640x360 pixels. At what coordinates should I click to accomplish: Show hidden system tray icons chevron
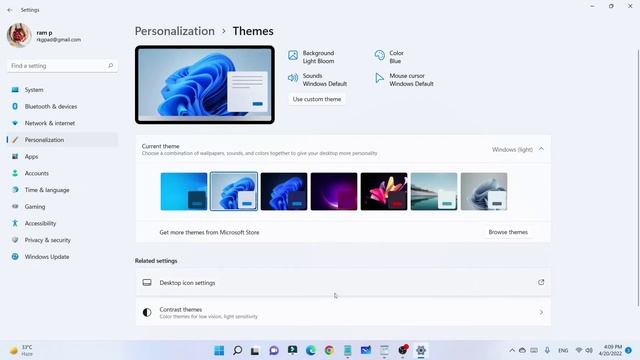[x=512, y=351]
